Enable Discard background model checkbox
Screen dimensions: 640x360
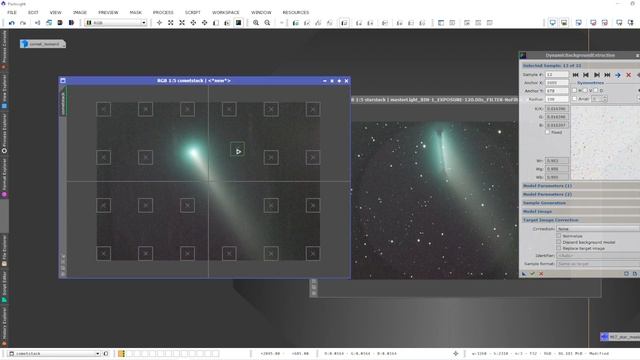pyautogui.click(x=559, y=242)
